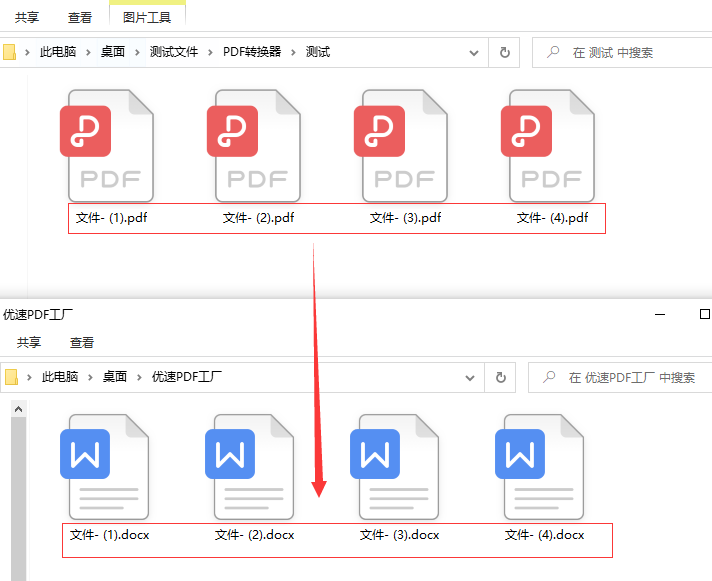
Task: Refresh the 测试 folder view
Action: tap(504, 53)
